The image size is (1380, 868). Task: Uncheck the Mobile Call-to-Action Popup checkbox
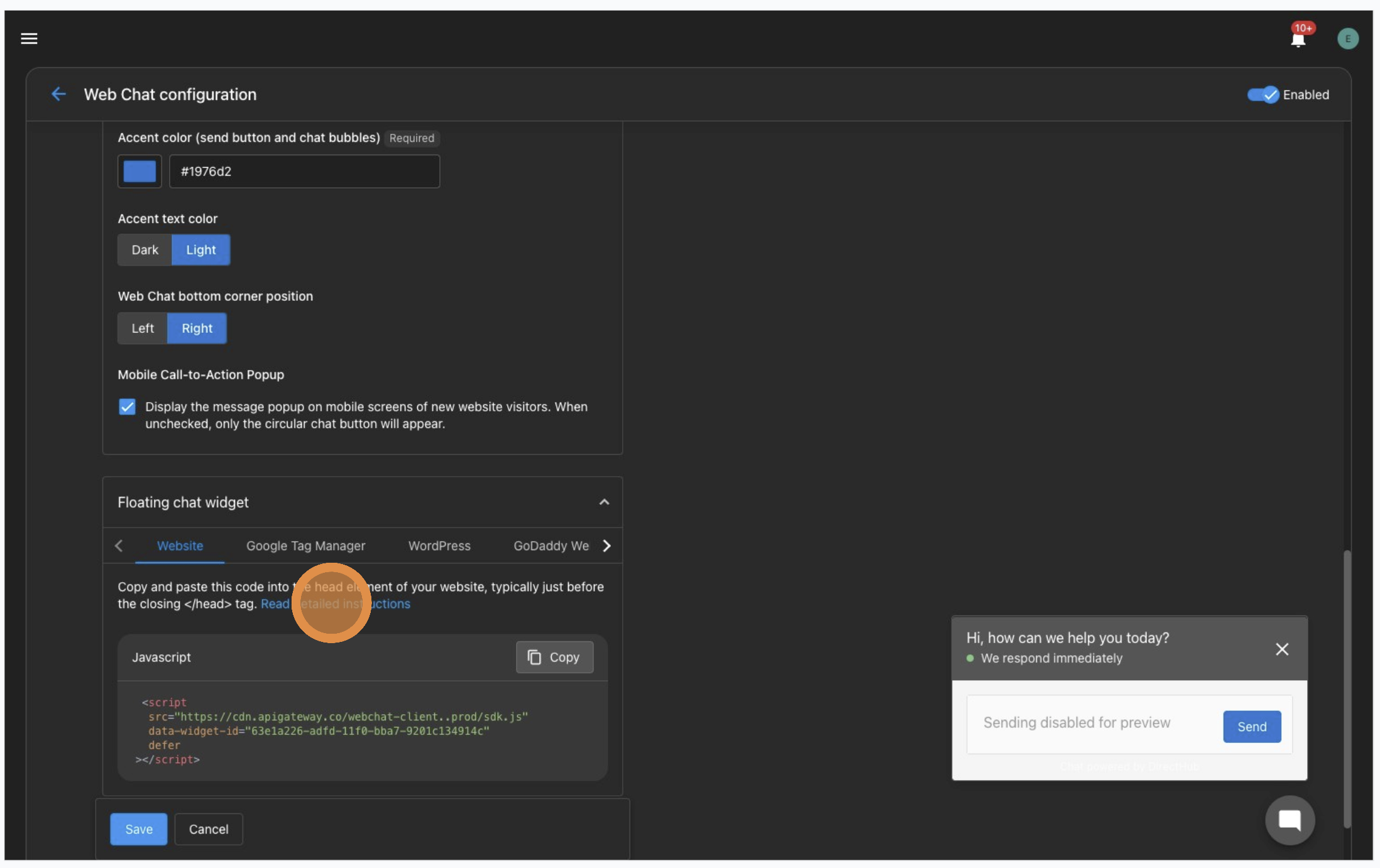127,407
